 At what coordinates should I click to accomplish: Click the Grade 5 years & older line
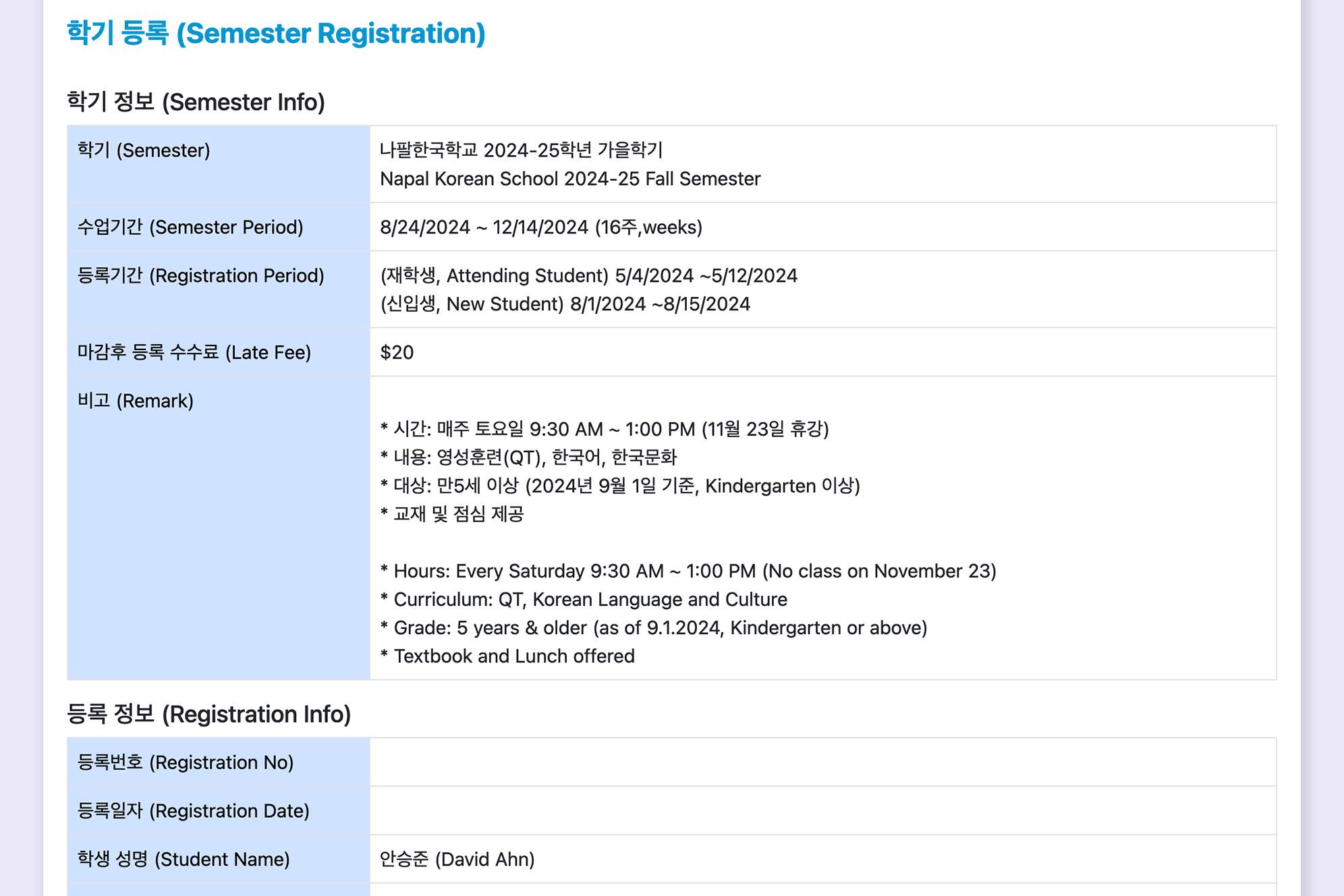(x=654, y=627)
